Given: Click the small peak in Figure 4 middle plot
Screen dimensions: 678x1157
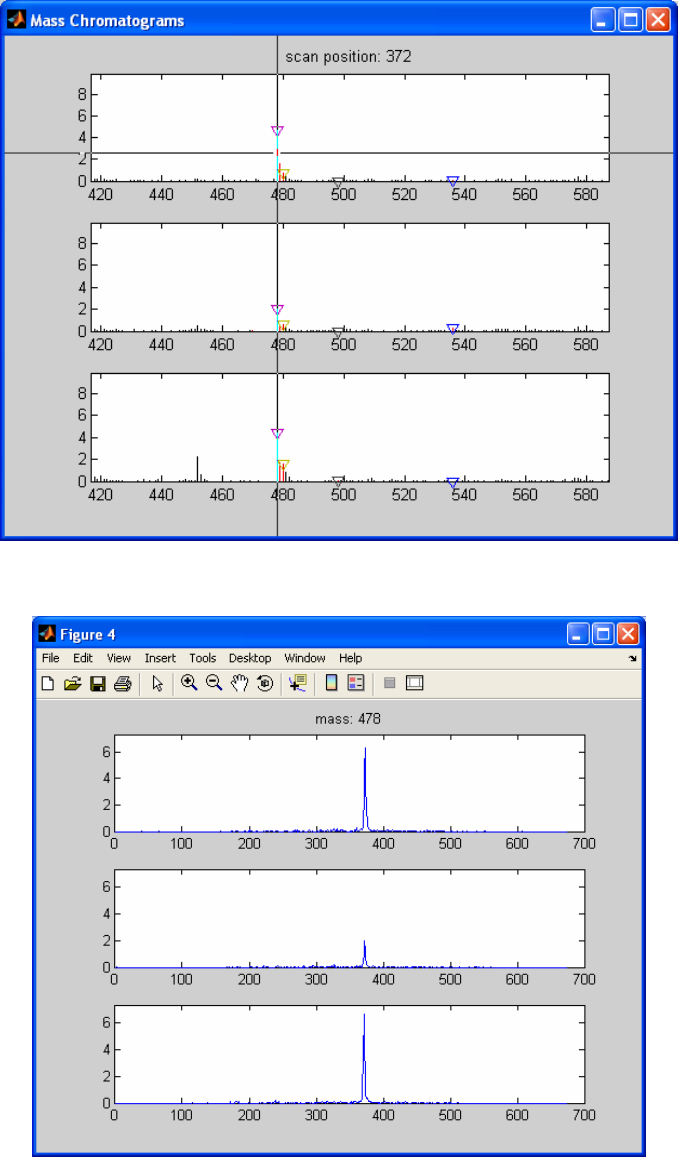Looking at the screenshot, I should pyautogui.click(x=364, y=953).
